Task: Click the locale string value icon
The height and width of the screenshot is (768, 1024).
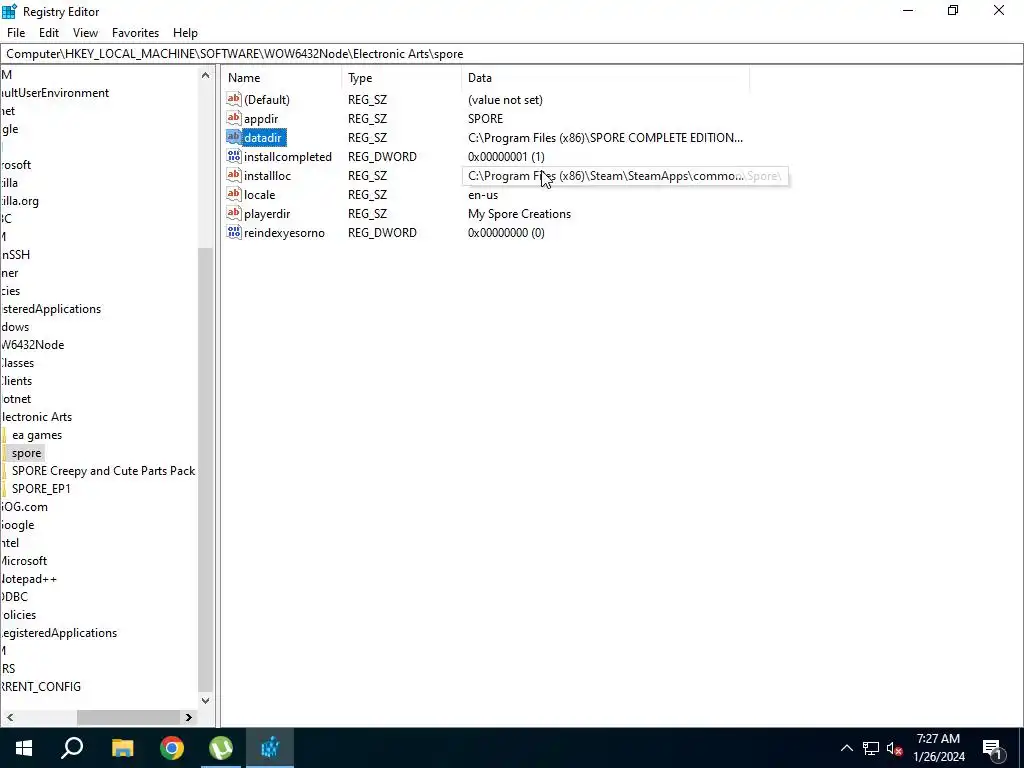Action: coord(234,194)
